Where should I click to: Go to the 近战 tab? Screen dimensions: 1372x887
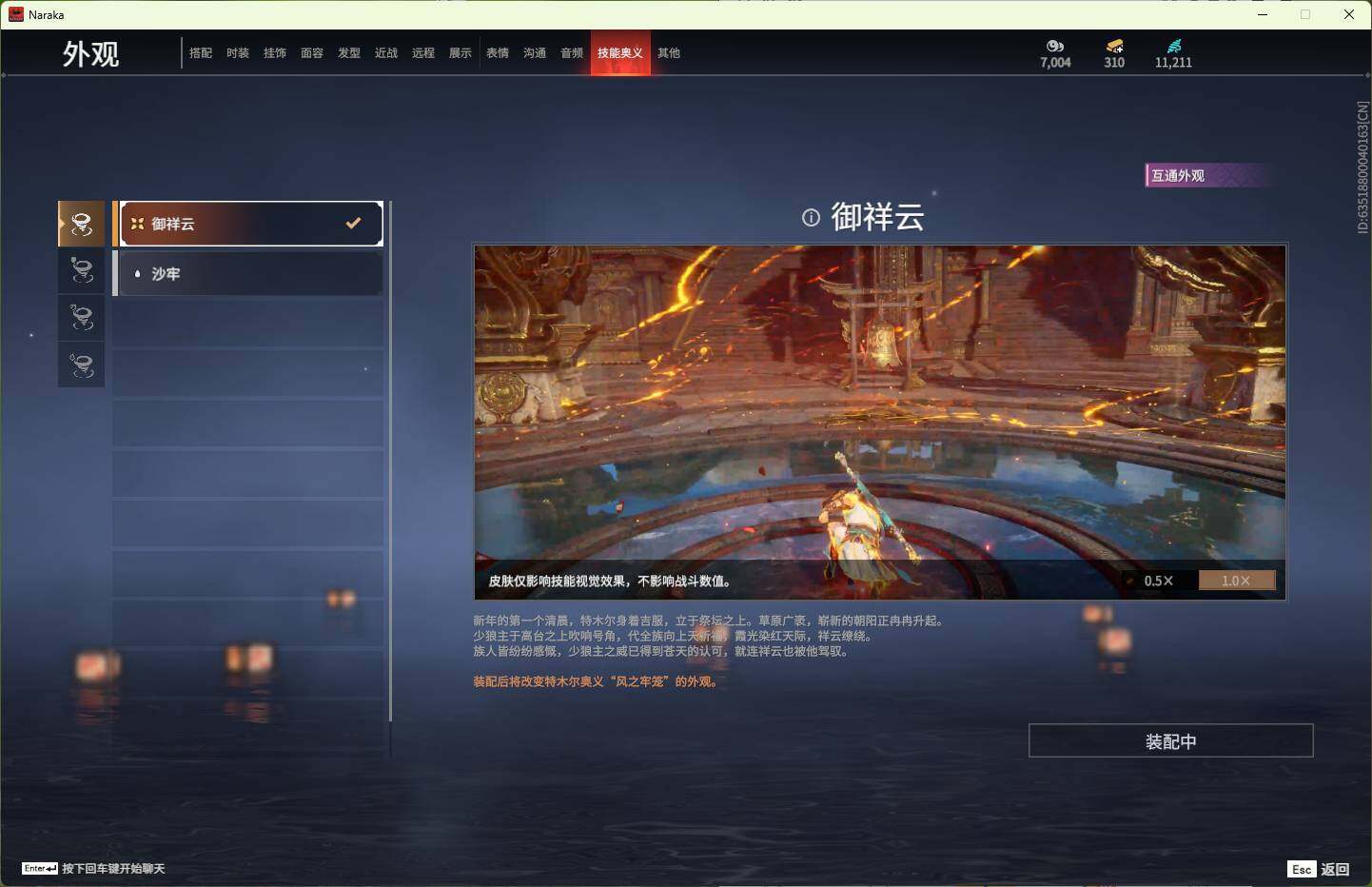386,53
